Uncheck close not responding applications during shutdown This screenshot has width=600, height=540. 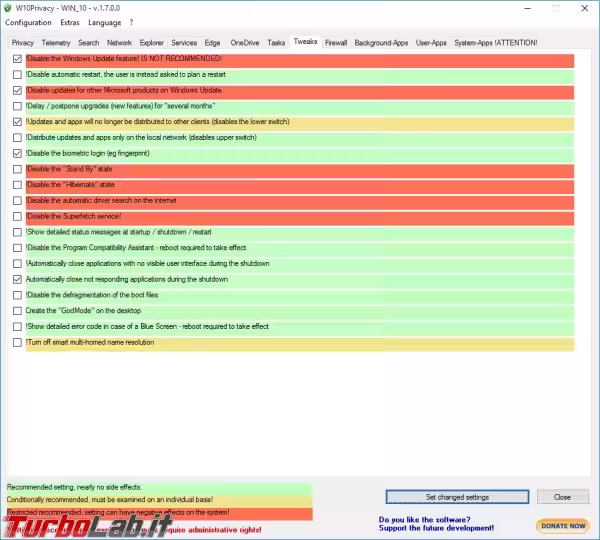pos(17,279)
